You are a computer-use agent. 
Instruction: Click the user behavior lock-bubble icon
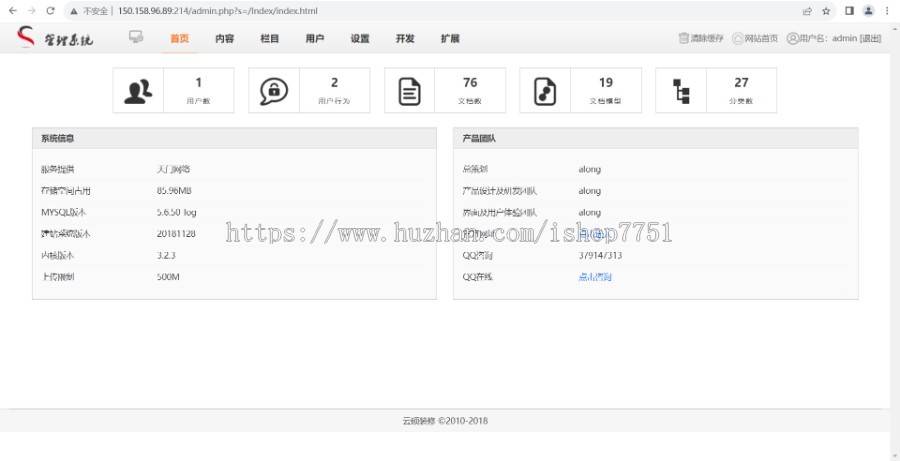(274, 91)
